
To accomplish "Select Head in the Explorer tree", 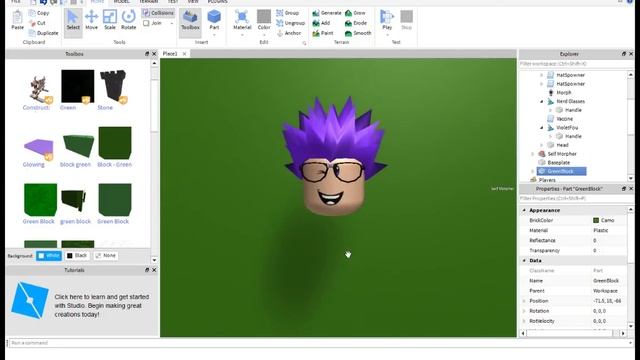I will (x=562, y=145).
